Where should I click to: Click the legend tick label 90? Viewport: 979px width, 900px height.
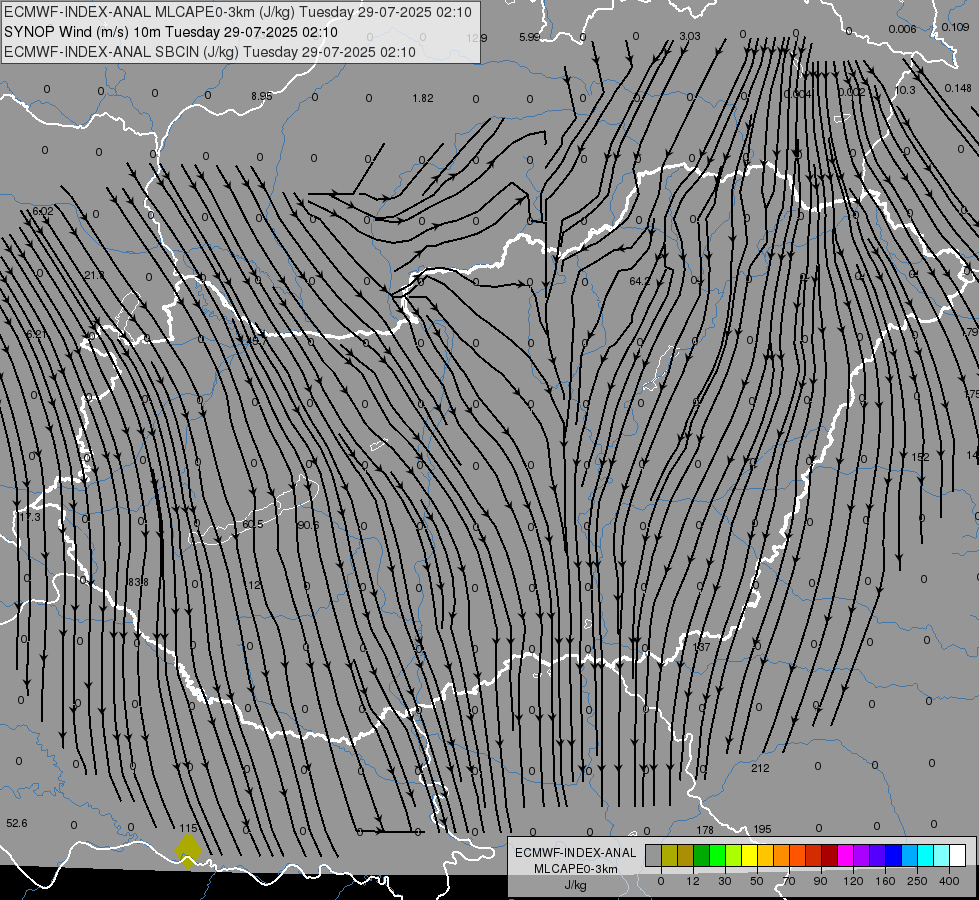coord(820,881)
